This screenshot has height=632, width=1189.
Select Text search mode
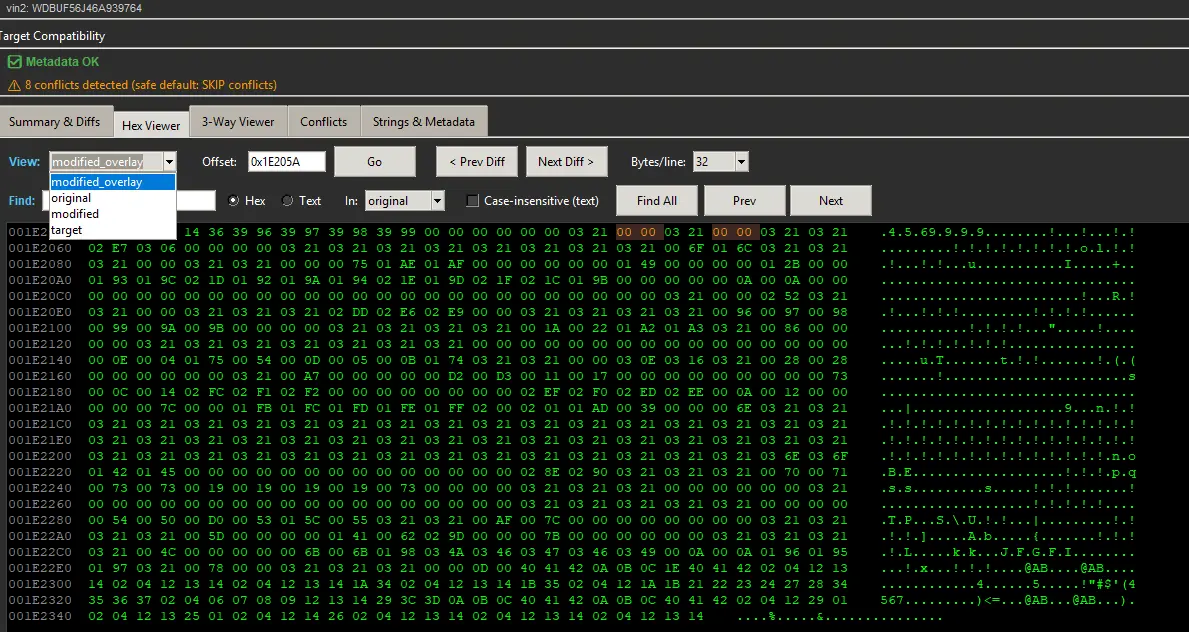[285, 200]
